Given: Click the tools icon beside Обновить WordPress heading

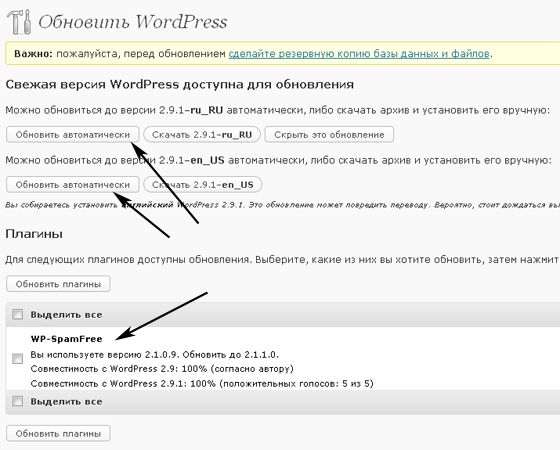Looking at the screenshot, I should (19, 22).
